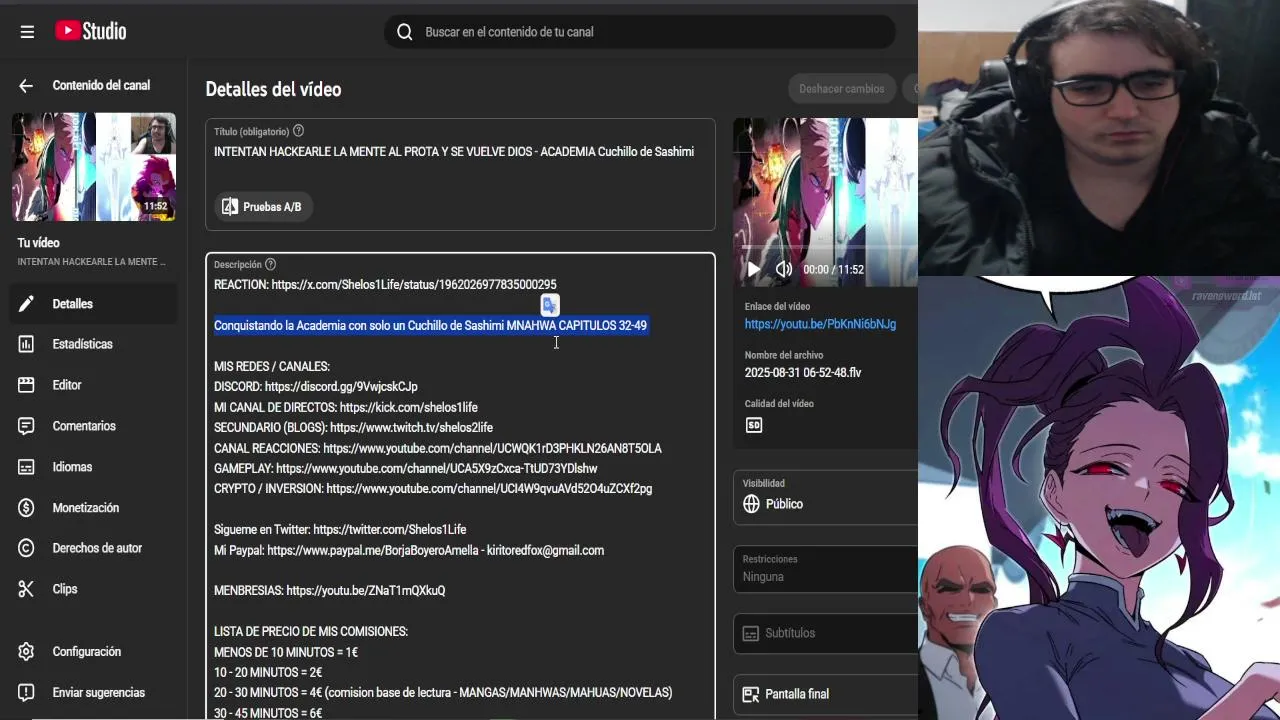Click the Pruebas A/B button
The height and width of the screenshot is (720, 1280).
coord(263,207)
